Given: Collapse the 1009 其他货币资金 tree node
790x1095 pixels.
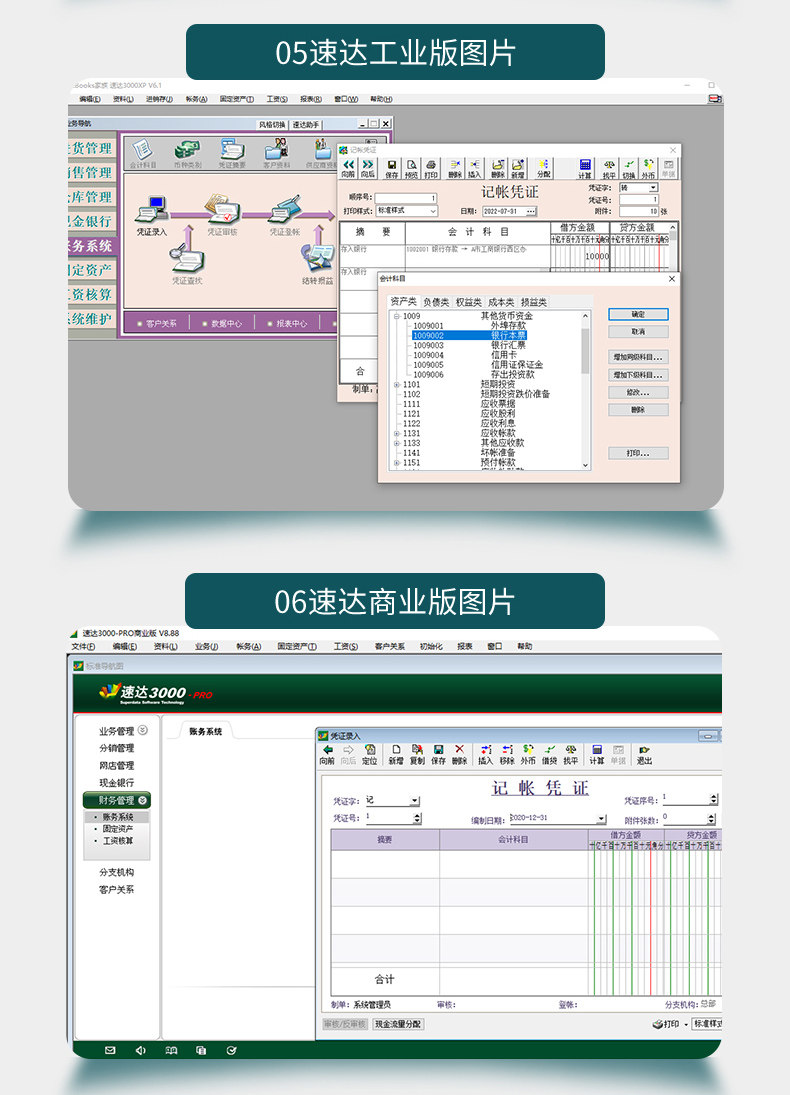Looking at the screenshot, I should point(397,316).
